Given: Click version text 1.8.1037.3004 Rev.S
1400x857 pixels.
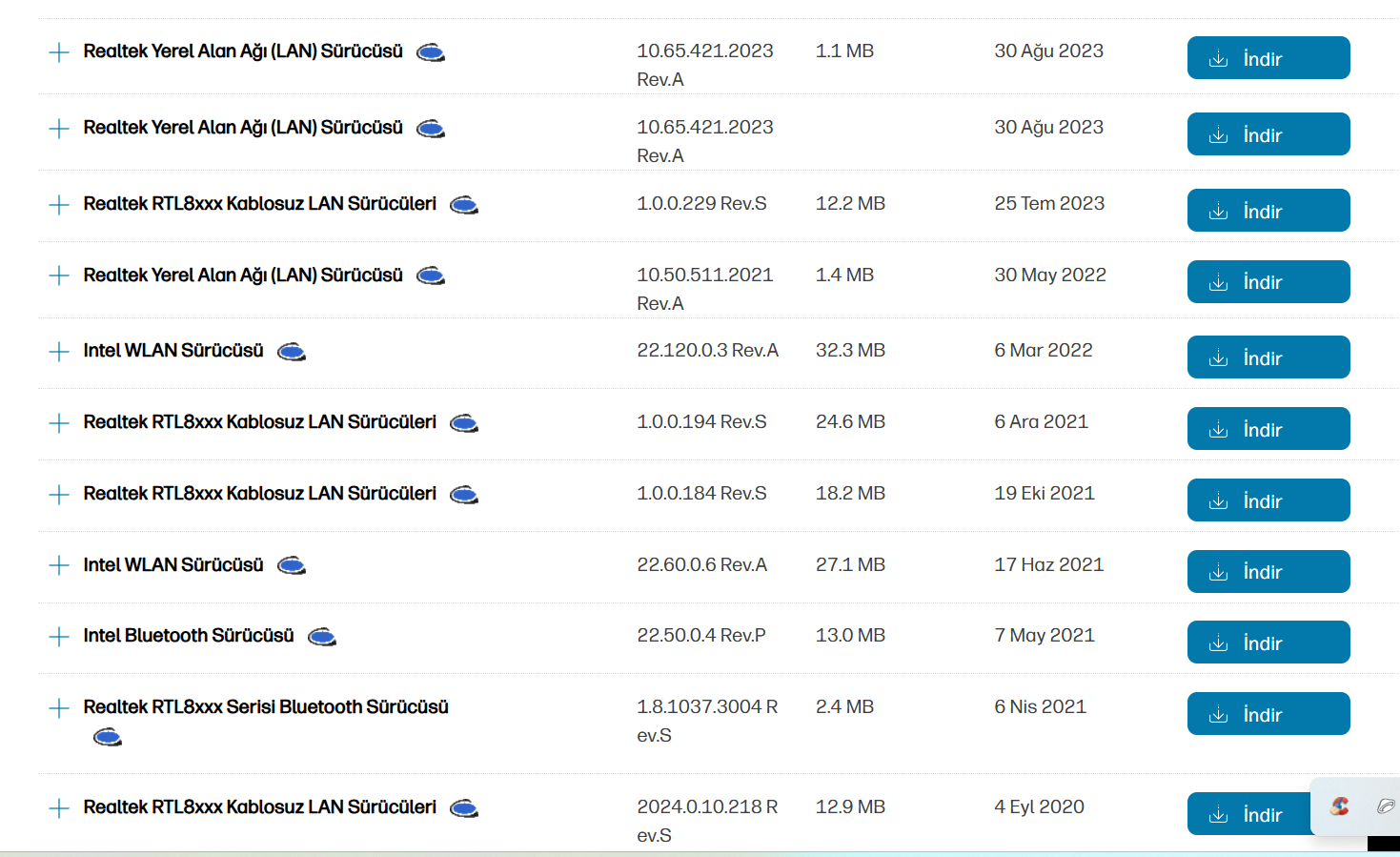Looking at the screenshot, I should tap(708, 721).
